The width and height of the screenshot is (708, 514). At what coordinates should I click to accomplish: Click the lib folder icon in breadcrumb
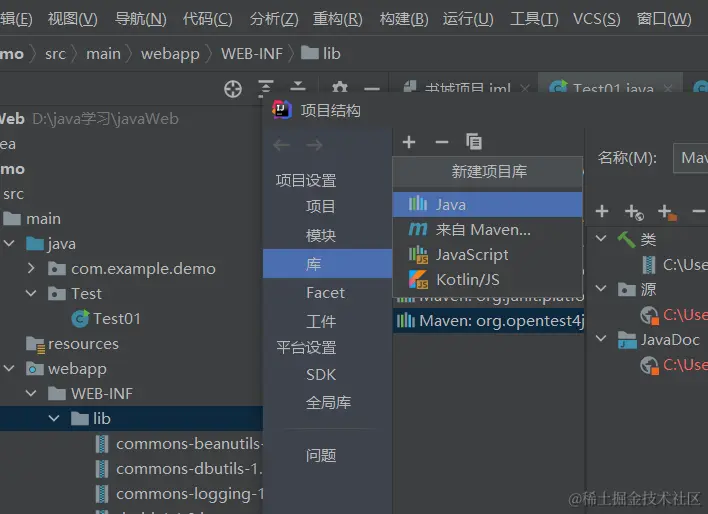(x=310, y=53)
